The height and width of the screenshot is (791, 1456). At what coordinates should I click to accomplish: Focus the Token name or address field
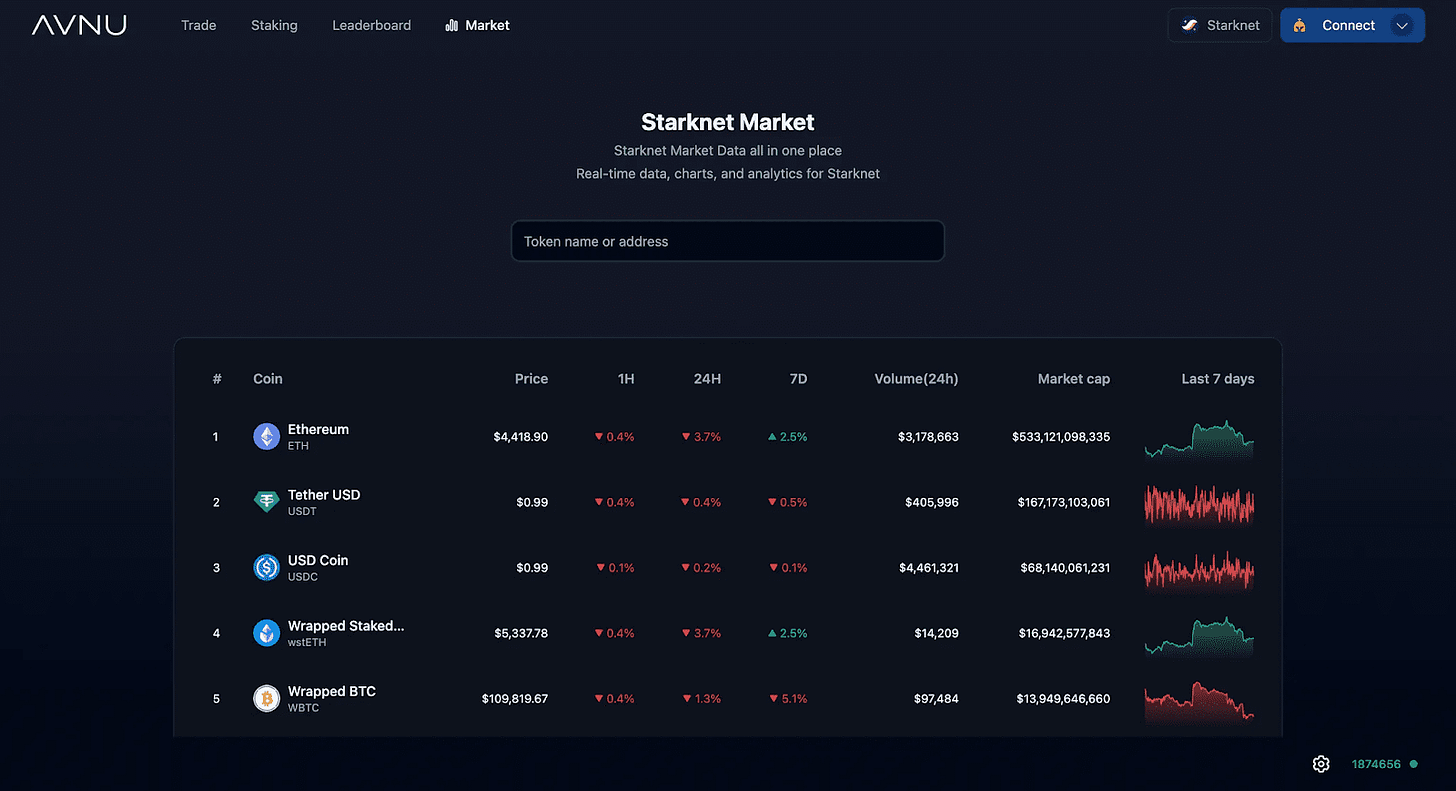pyautogui.click(x=728, y=241)
